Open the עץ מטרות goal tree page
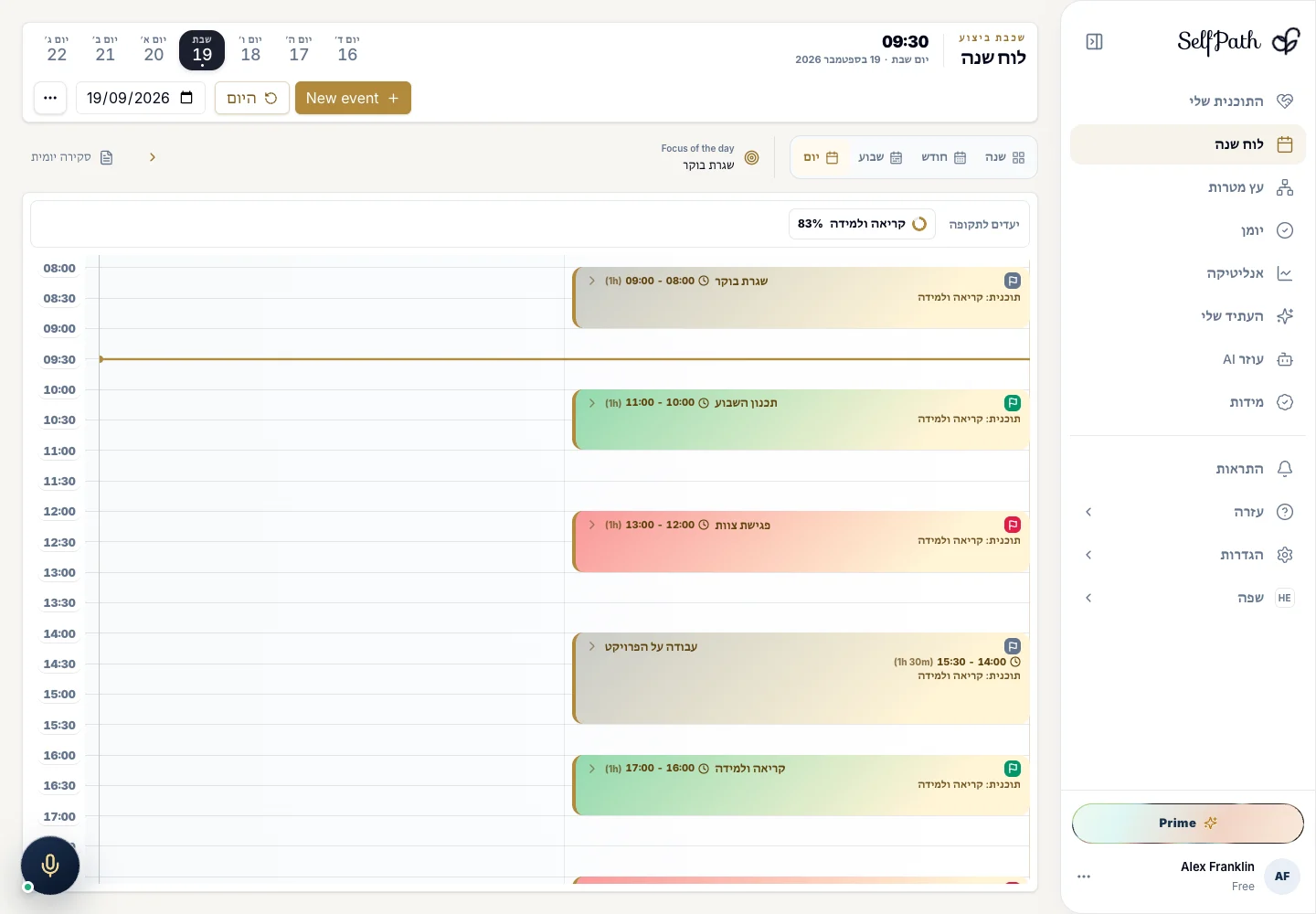This screenshot has width=1316, height=914. (1188, 187)
